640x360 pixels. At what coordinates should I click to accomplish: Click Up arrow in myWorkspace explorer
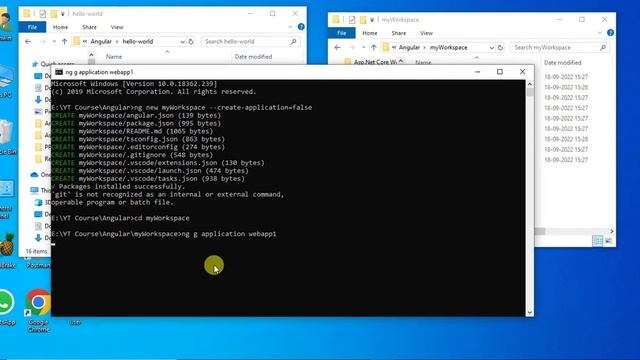373,47
